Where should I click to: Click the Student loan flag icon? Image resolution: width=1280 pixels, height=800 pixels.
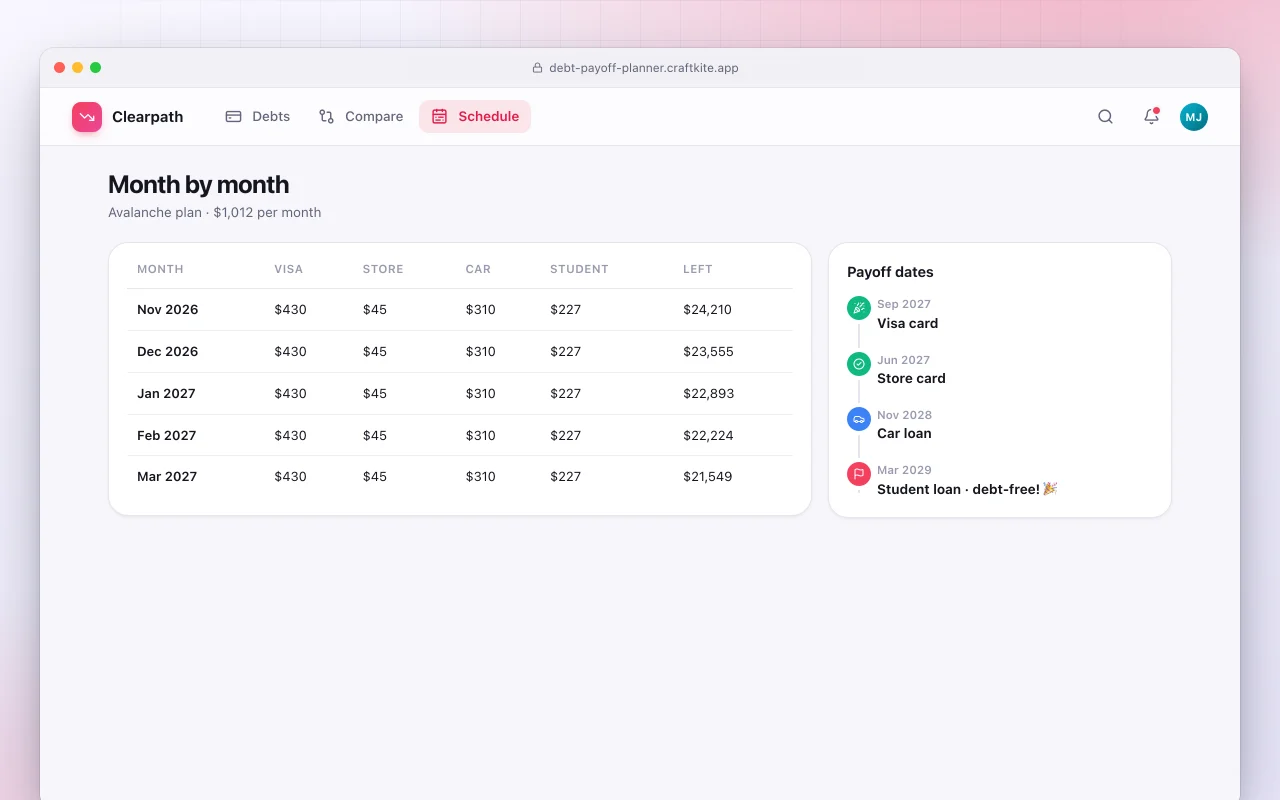[859, 474]
